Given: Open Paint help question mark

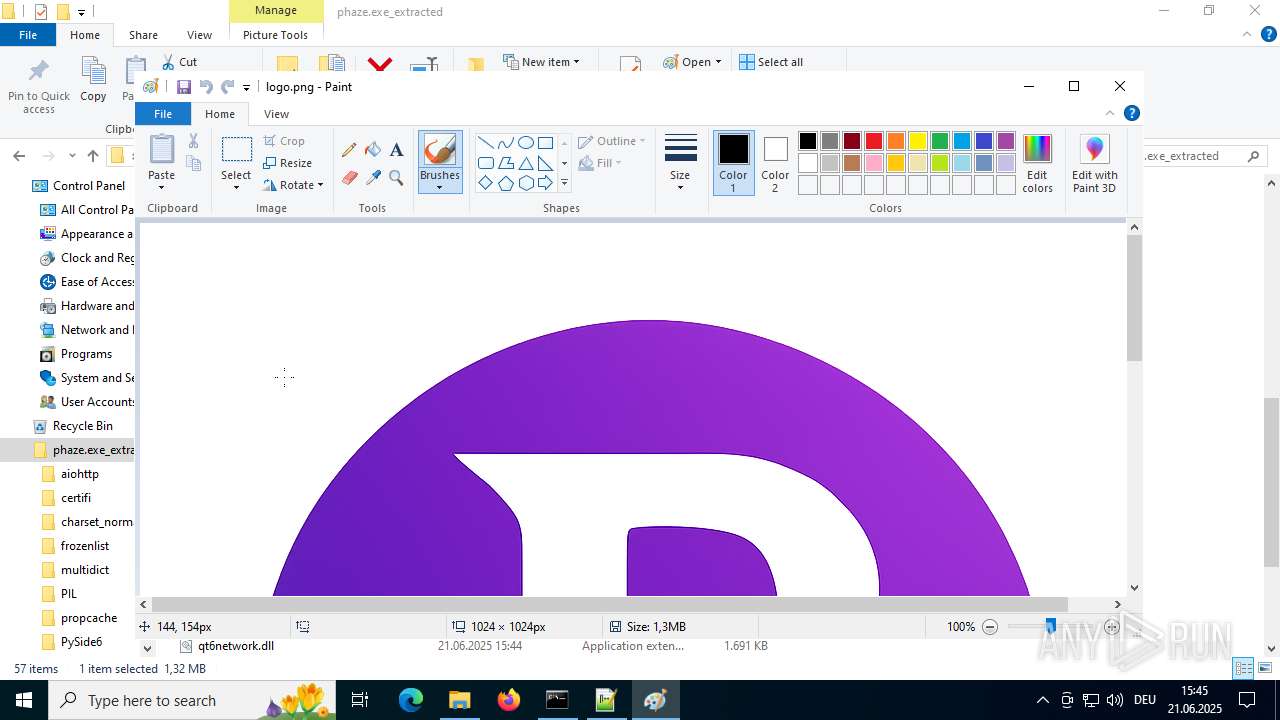Looking at the screenshot, I should [1131, 114].
